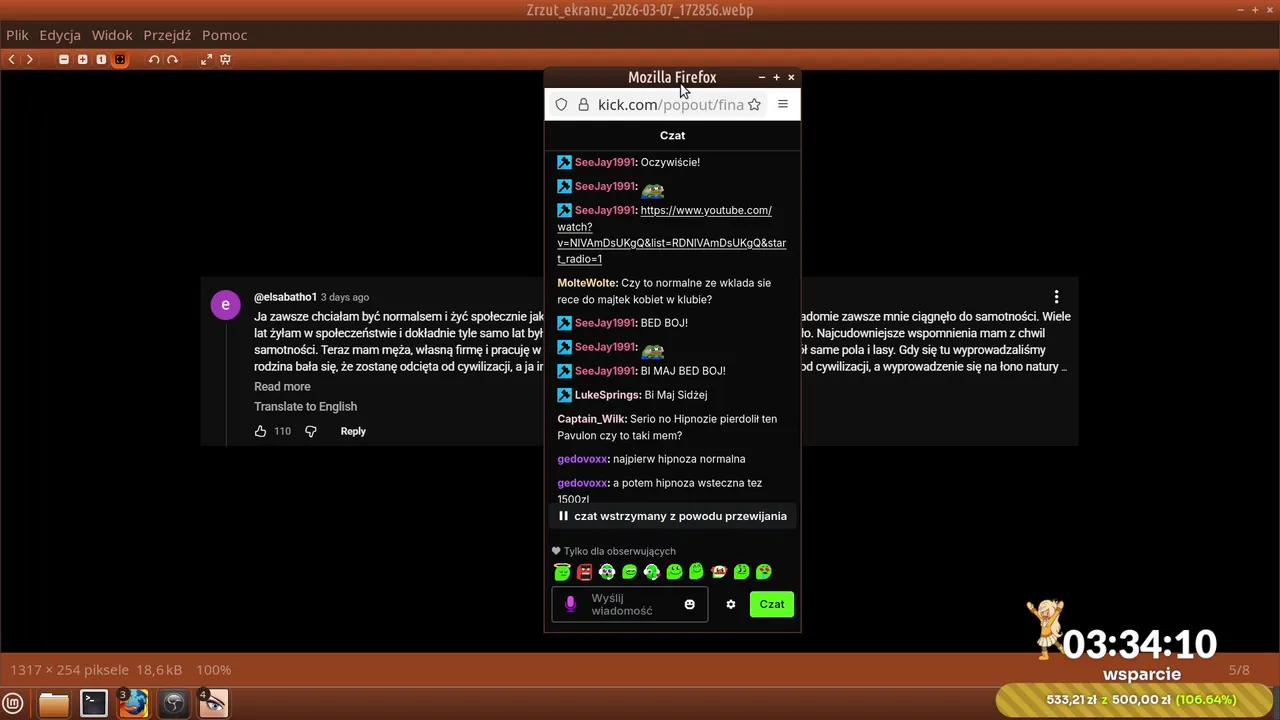This screenshot has height=720, width=1280.
Task: Toggle best fit zoom in viewer toolbar
Action: click(x=120, y=60)
